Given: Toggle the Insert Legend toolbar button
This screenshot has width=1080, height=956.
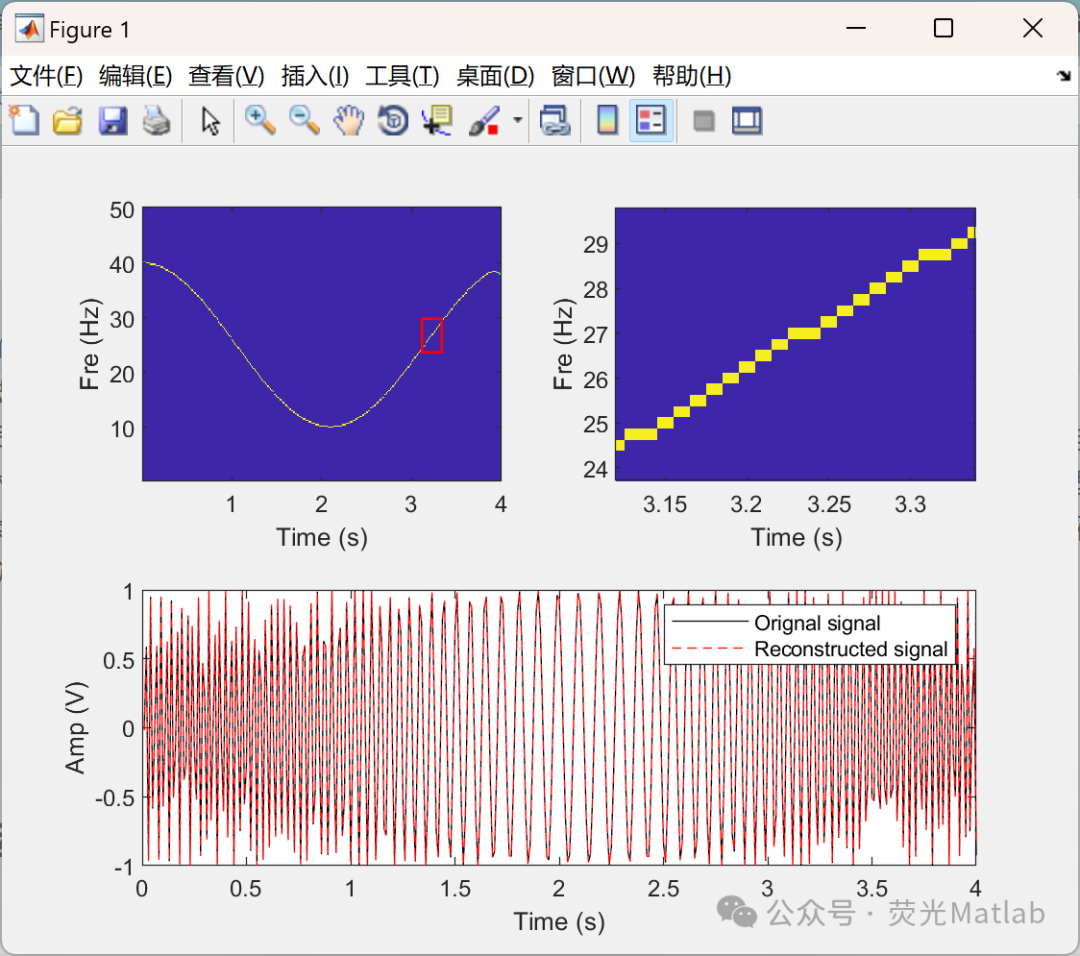Looking at the screenshot, I should pyautogui.click(x=651, y=121).
